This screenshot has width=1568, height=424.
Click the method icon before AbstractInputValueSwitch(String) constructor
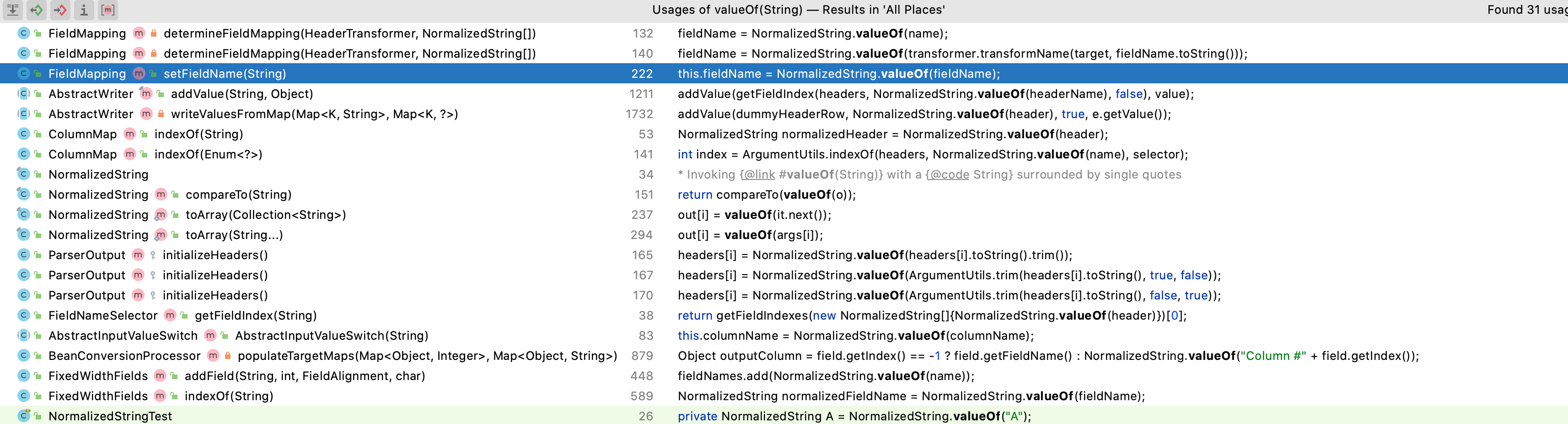(210, 335)
